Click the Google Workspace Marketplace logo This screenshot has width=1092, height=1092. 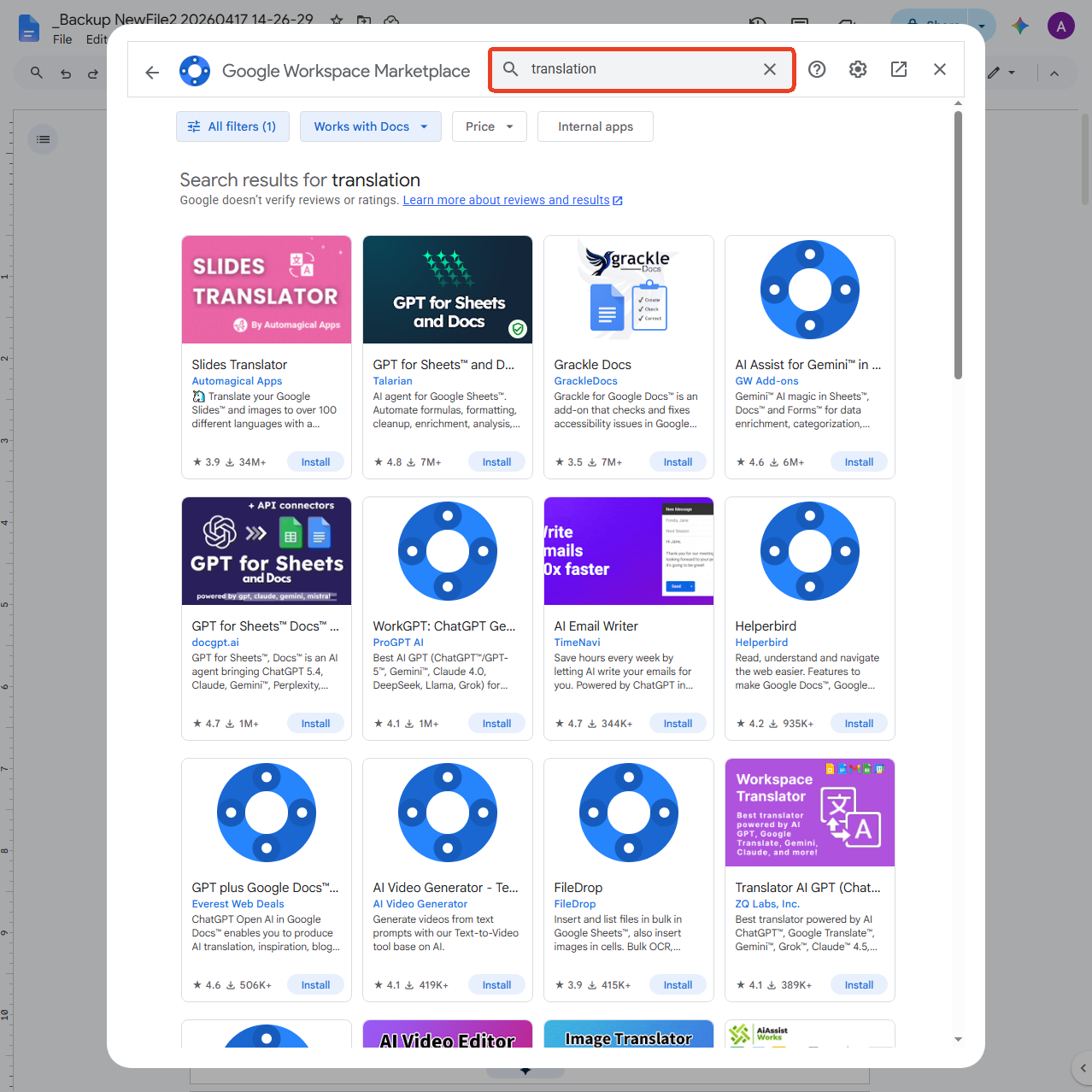[195, 71]
